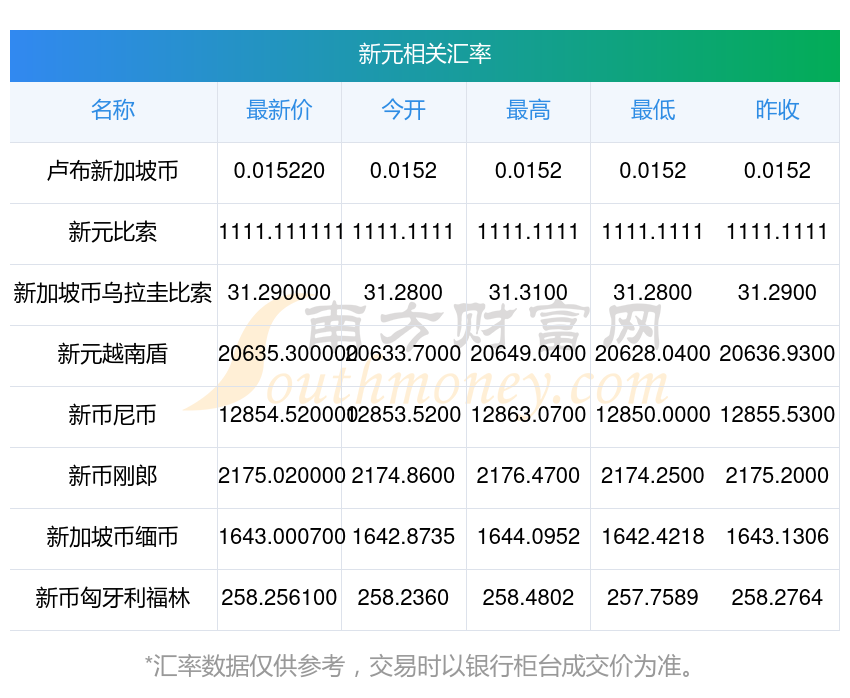This screenshot has height=698, width=850.
Task: Click high value 20649.0400
Action: coord(528,354)
